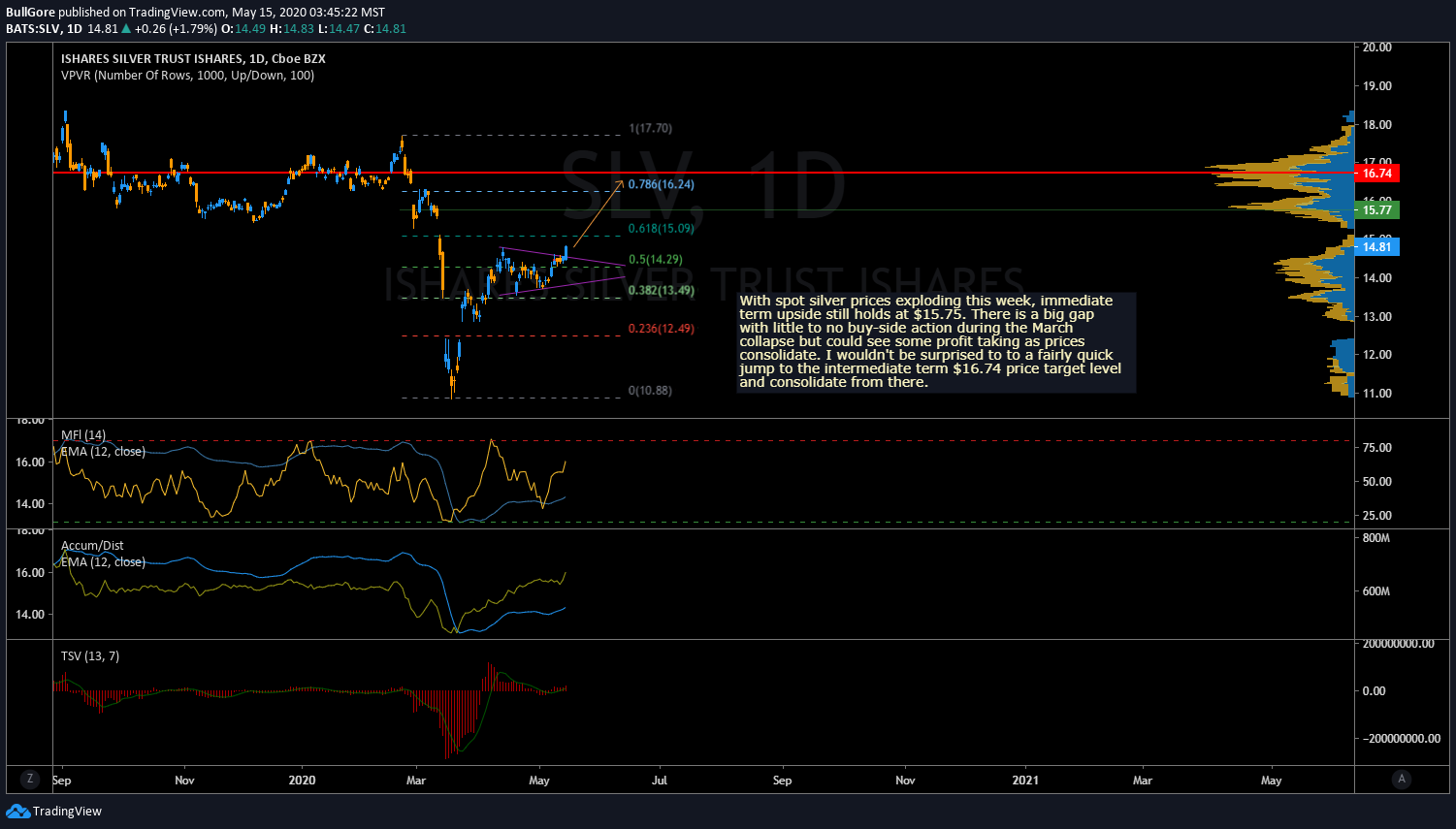Viewport: 1456px width, 829px height.
Task: Click the 50.00 MFI scale label
Action: tap(1377, 482)
